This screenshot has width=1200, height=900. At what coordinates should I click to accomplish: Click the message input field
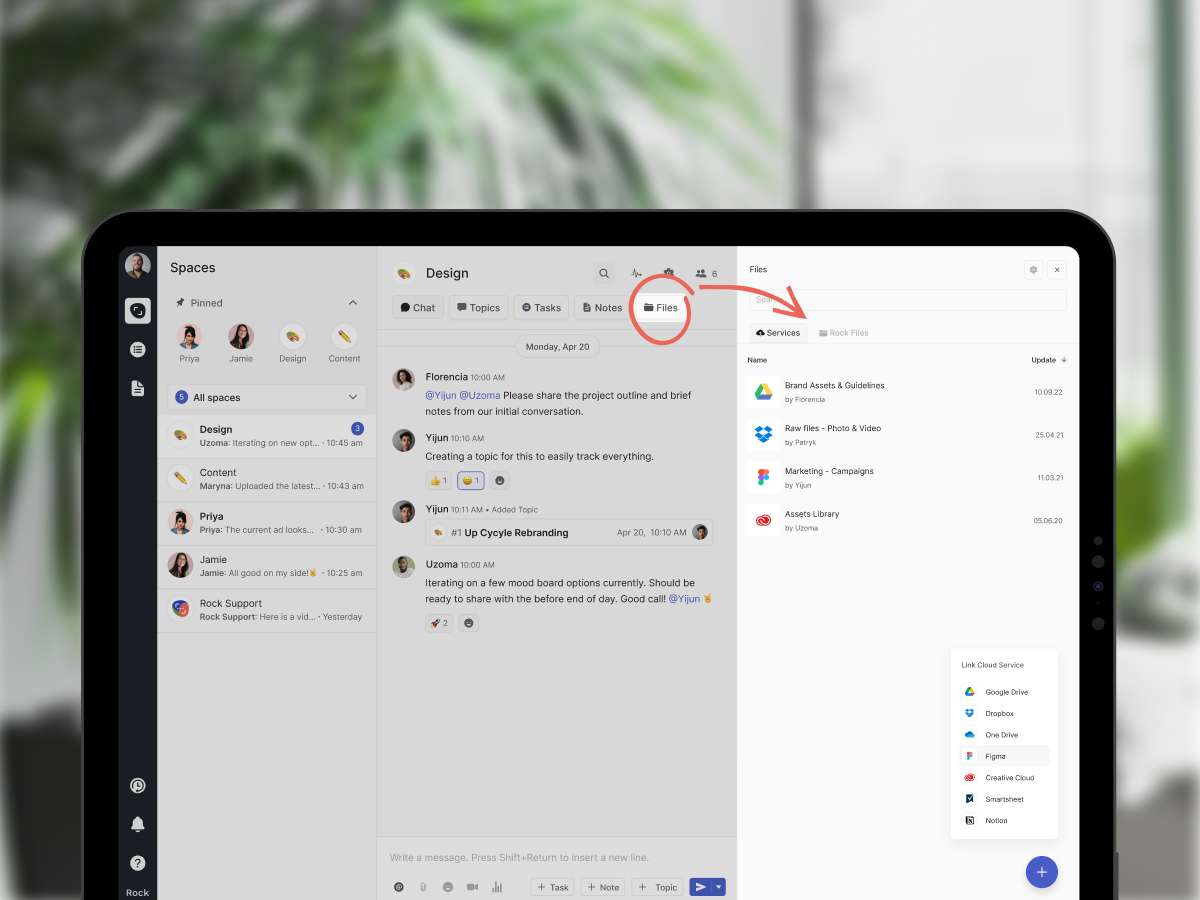tap(556, 858)
